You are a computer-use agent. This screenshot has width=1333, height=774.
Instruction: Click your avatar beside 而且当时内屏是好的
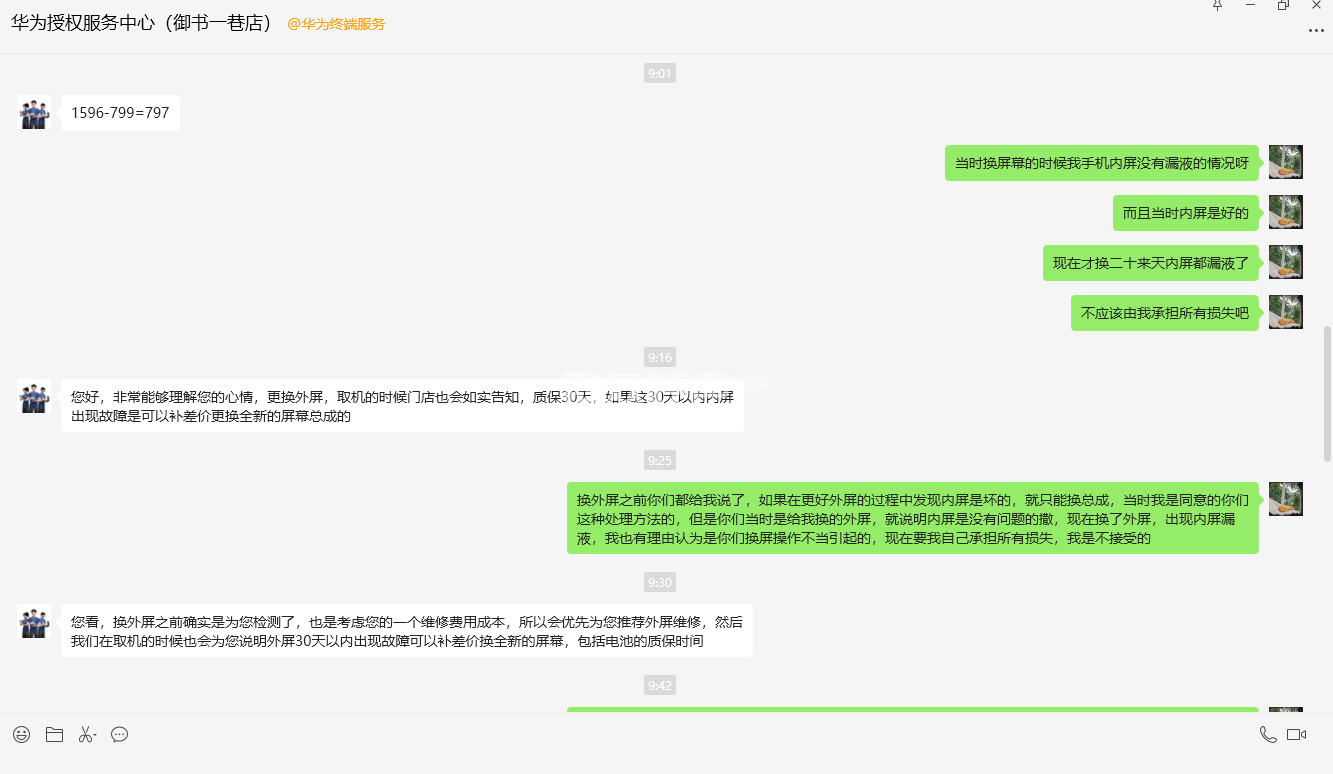(1285, 212)
